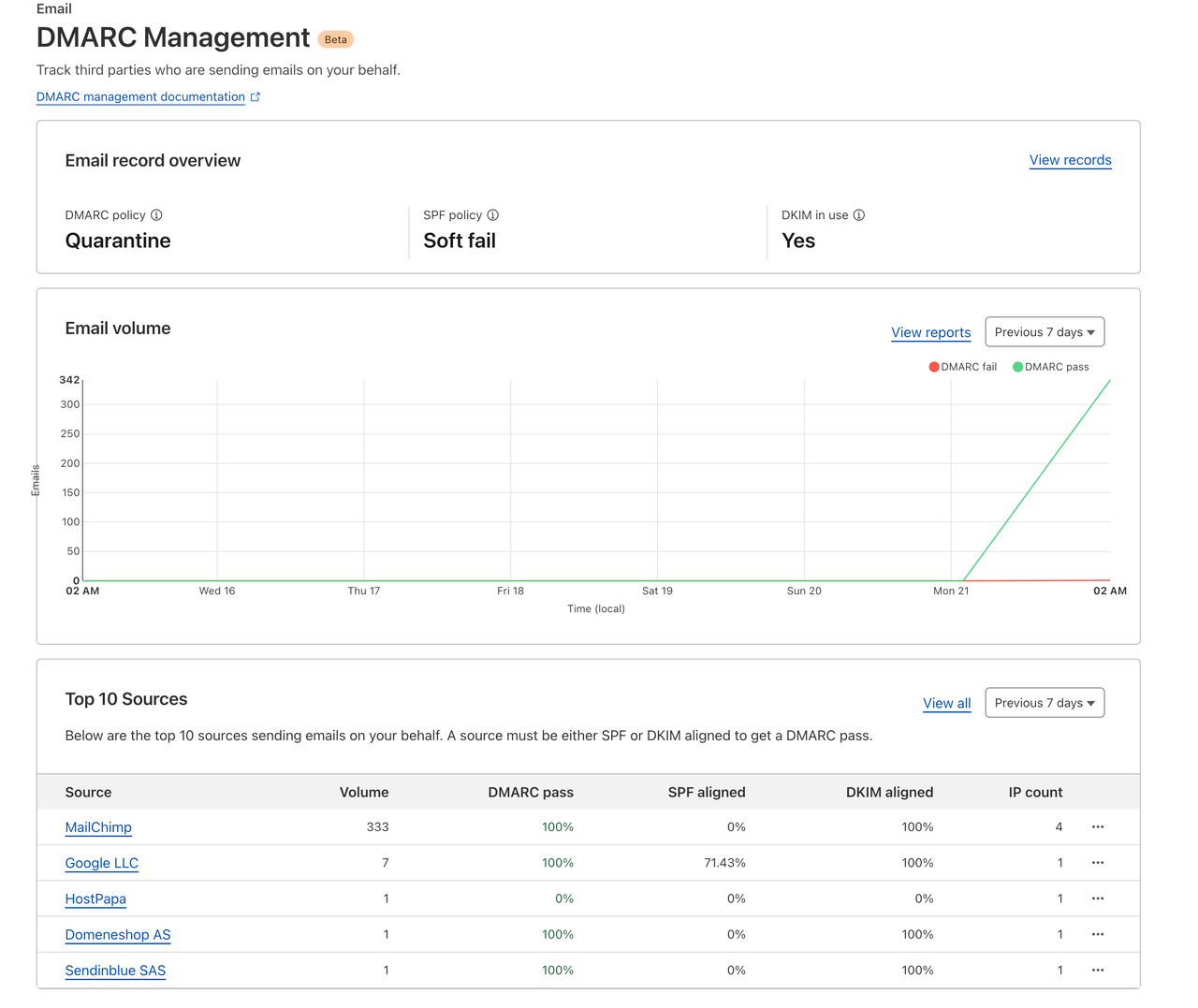Open the three-dot menu for Google LLC row
This screenshot has height=1008, width=1198.
1098,863
